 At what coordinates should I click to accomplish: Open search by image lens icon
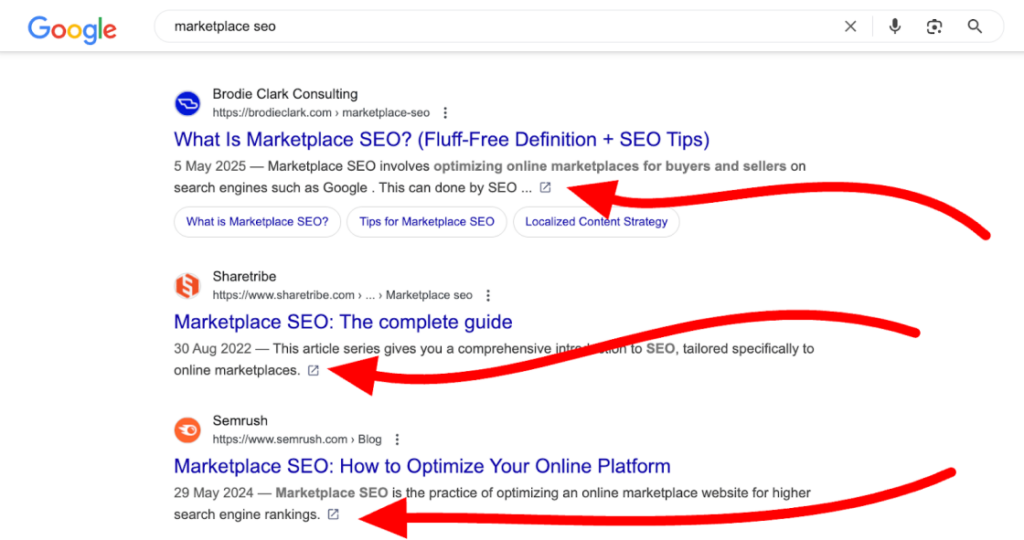click(934, 27)
